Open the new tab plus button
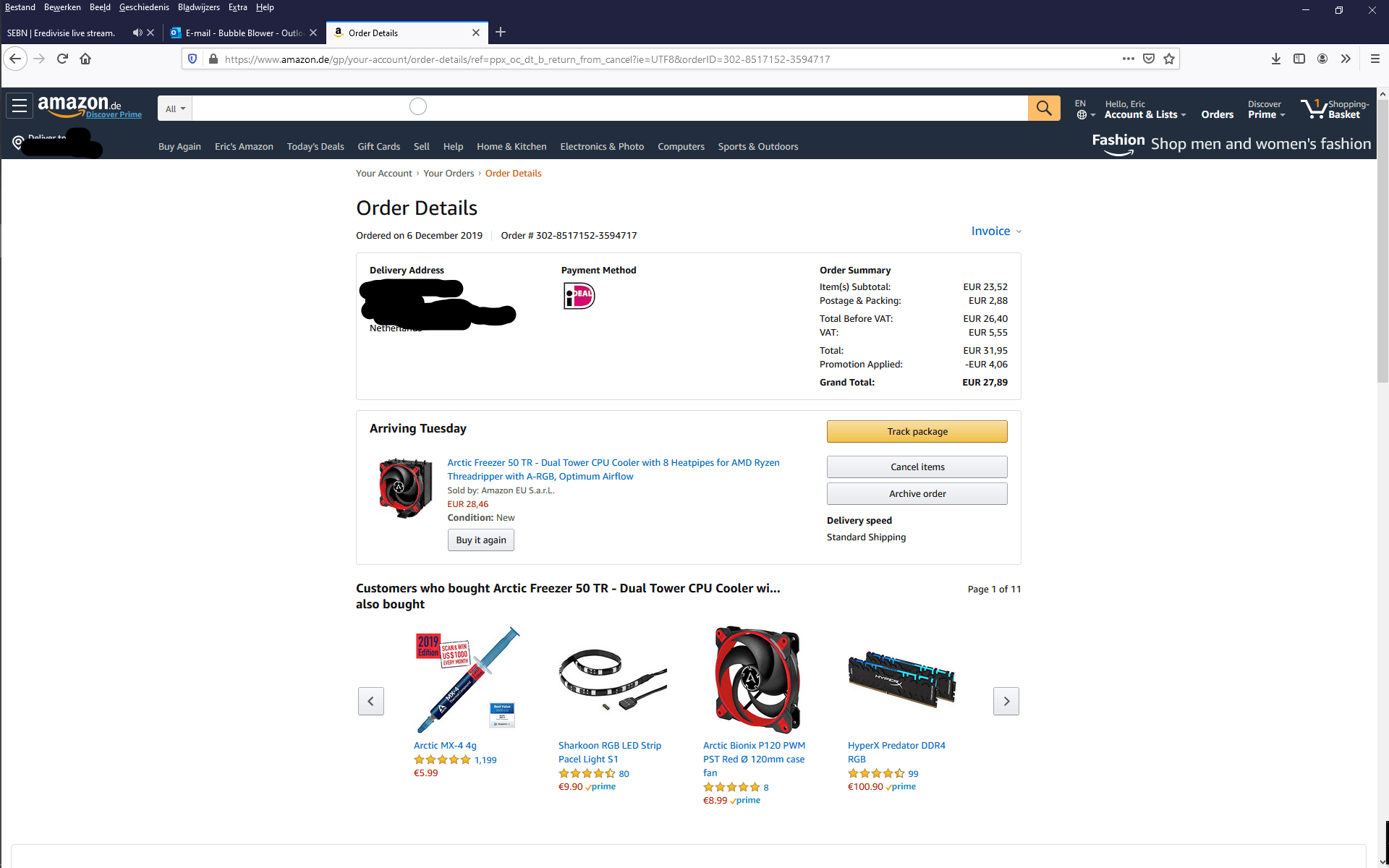Image resolution: width=1389 pixels, height=868 pixels. point(501,32)
